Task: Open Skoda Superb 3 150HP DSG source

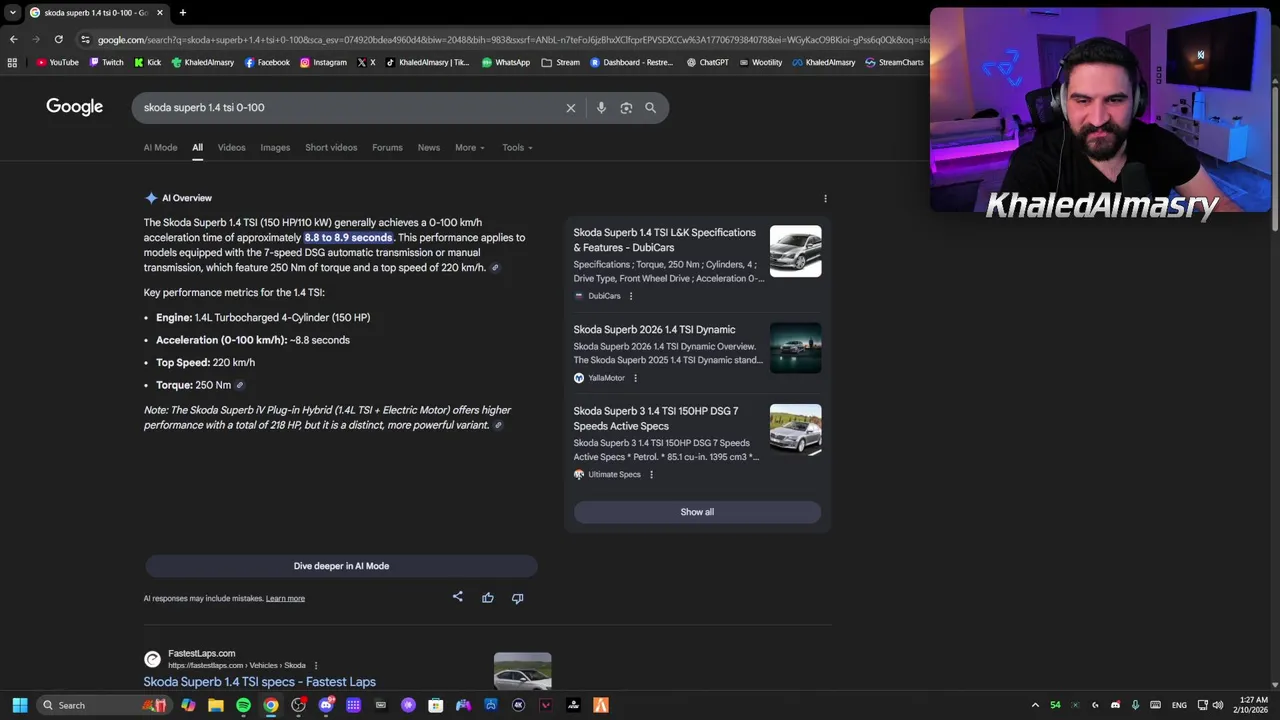Action: coord(656,418)
